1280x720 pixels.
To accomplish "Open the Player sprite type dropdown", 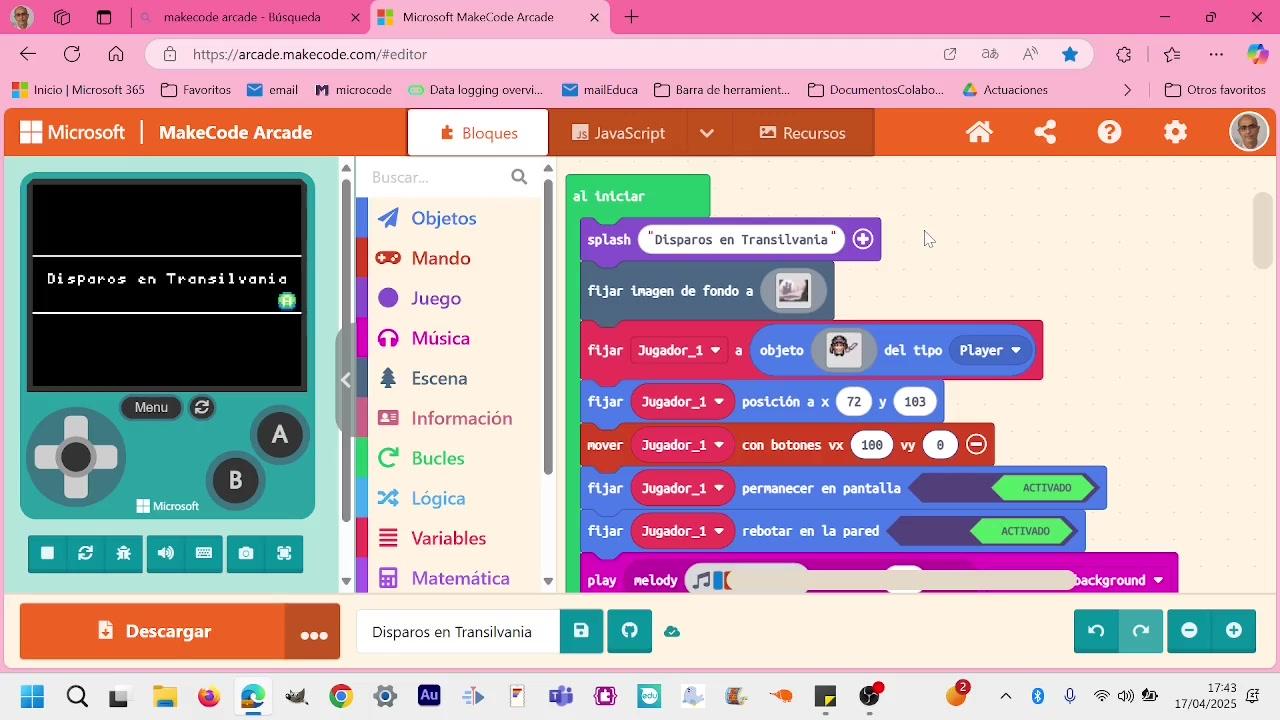I will tap(990, 351).
